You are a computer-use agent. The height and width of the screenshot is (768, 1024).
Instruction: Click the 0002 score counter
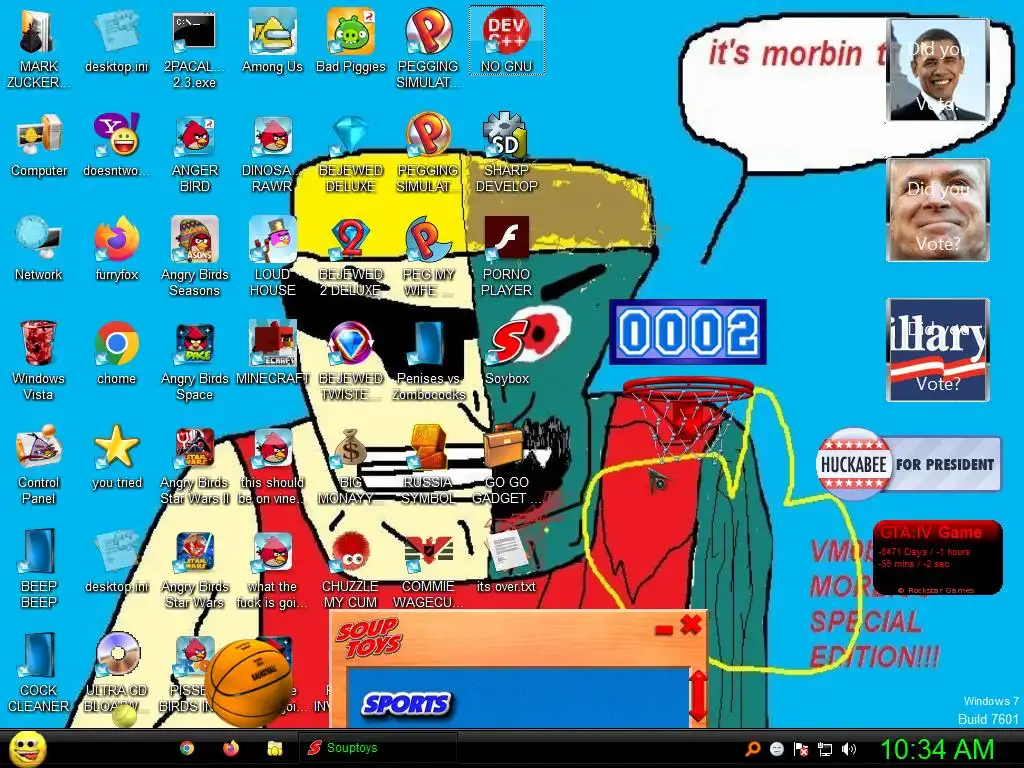688,332
